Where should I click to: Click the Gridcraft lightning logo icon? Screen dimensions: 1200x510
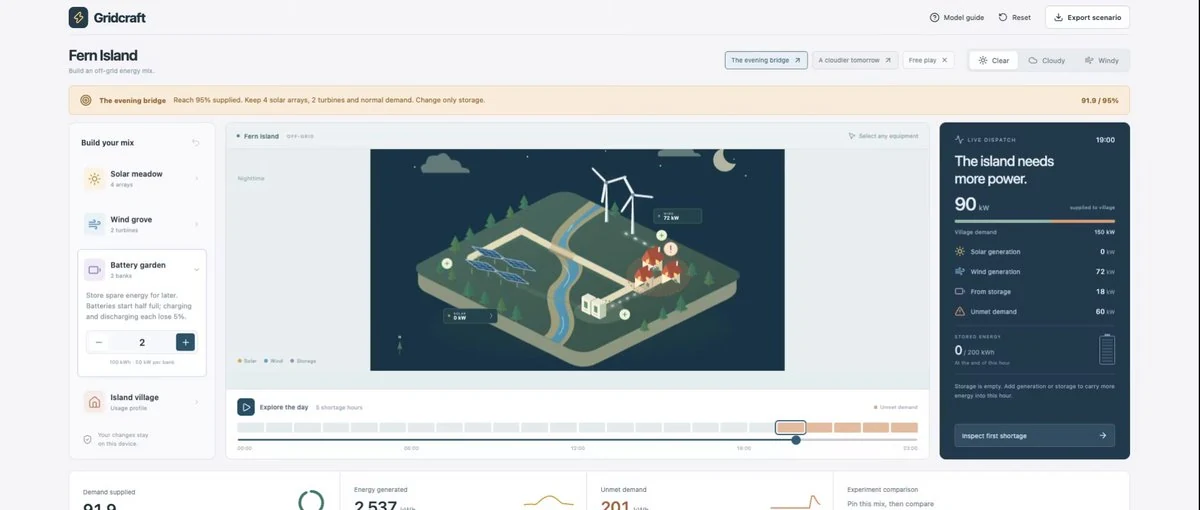pyautogui.click(x=78, y=17)
